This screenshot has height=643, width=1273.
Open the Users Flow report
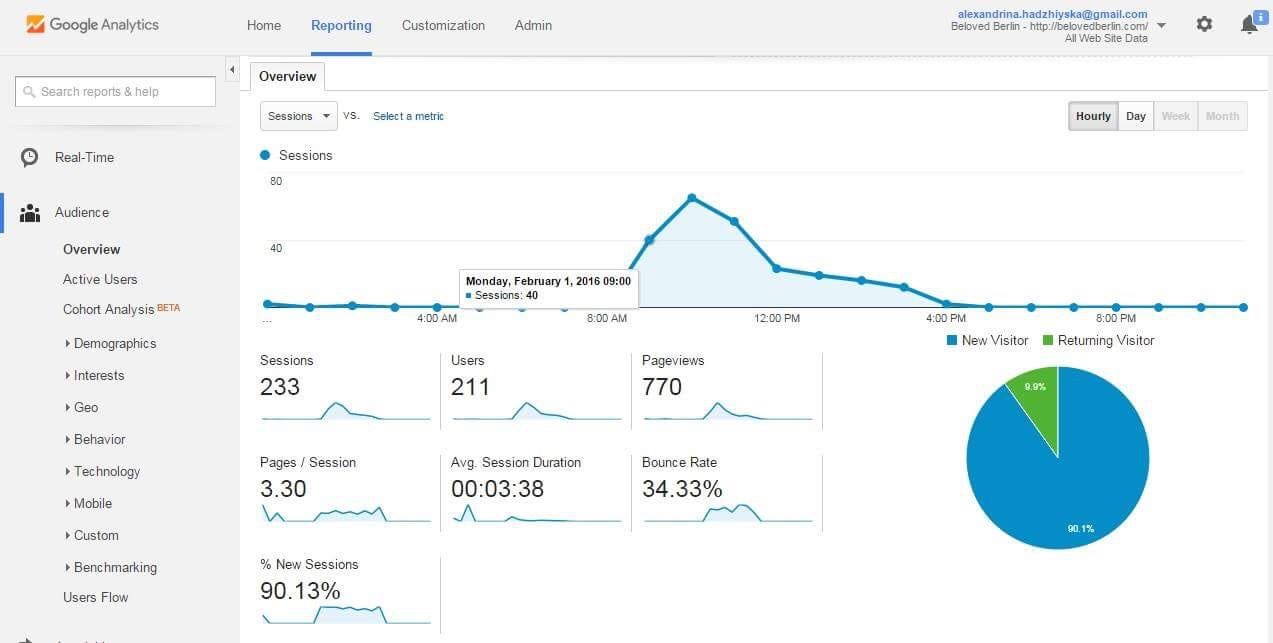(96, 597)
